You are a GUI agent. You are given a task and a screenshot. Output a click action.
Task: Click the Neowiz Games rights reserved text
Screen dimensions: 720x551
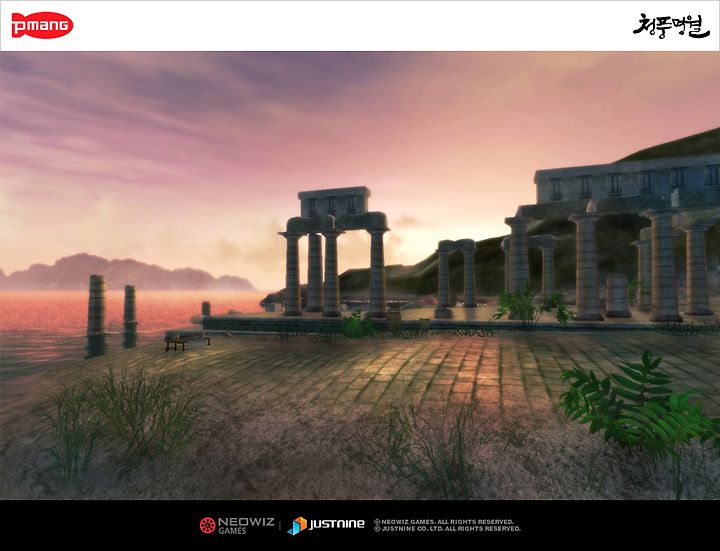pyautogui.click(x=444, y=522)
